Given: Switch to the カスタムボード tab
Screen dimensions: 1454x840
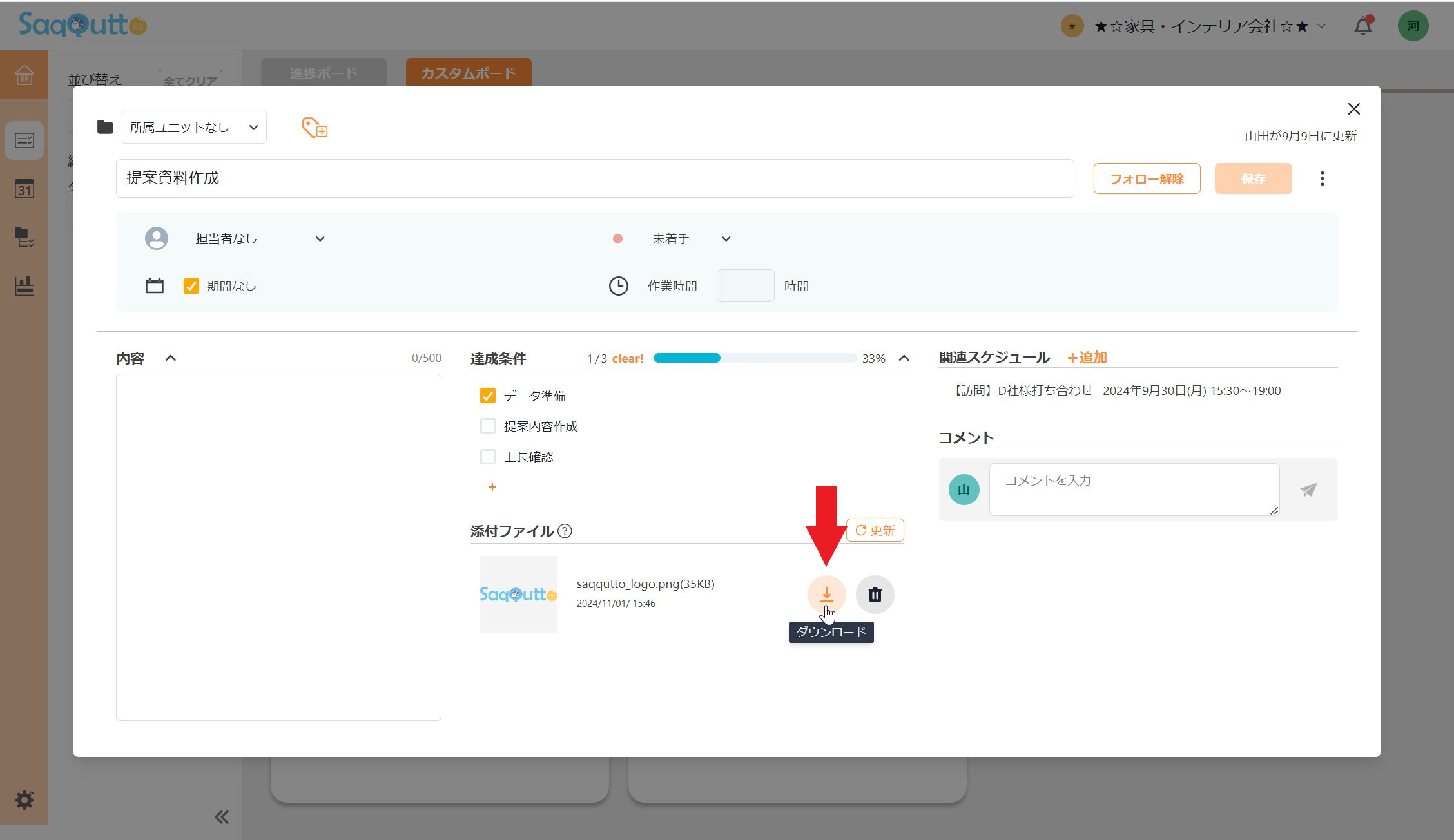Looking at the screenshot, I should coord(468,73).
